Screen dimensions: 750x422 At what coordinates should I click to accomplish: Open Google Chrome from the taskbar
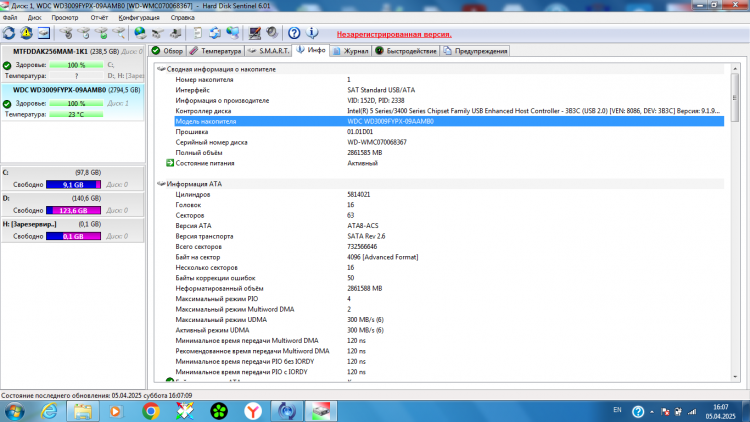(x=151, y=411)
